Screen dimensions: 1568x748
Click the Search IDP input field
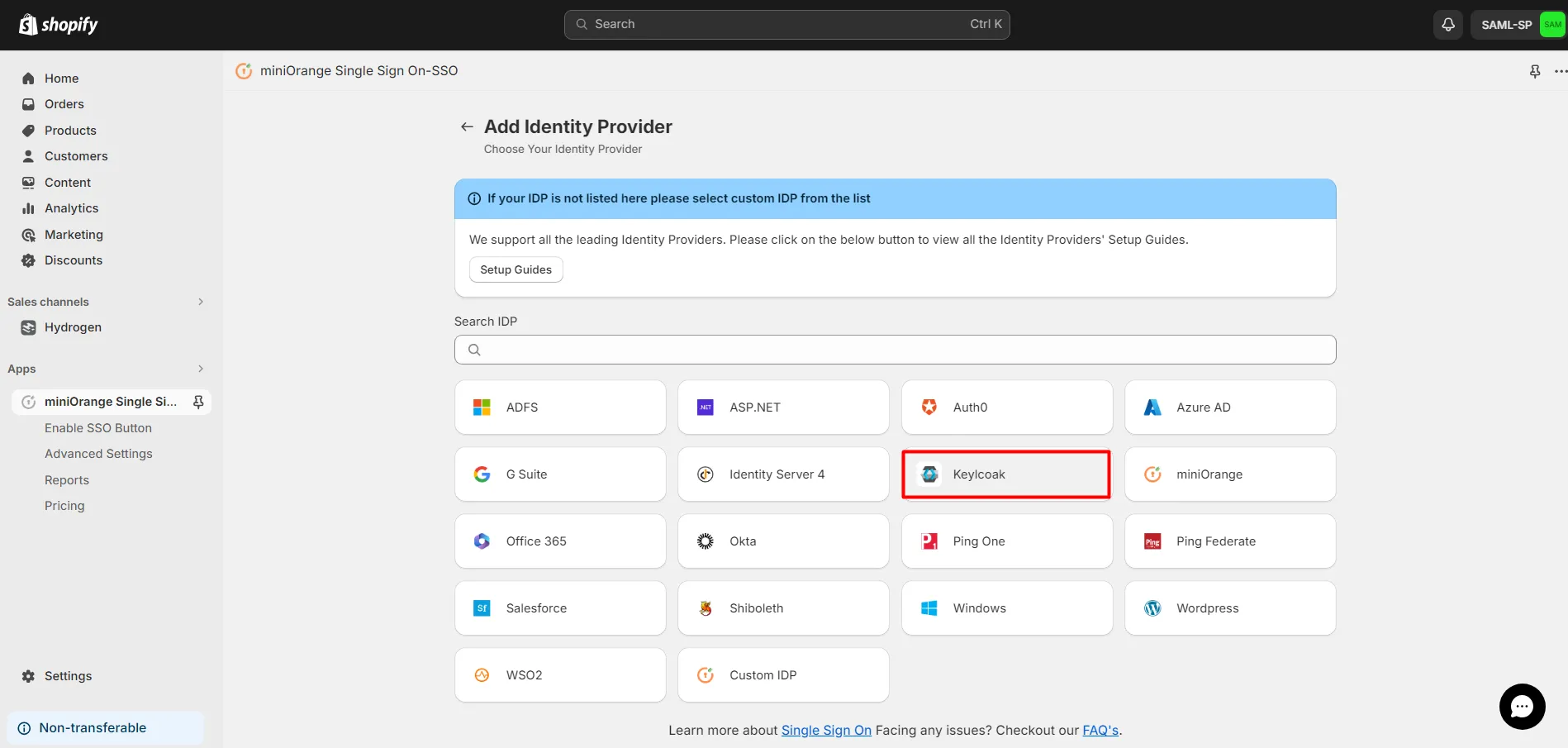pos(895,350)
